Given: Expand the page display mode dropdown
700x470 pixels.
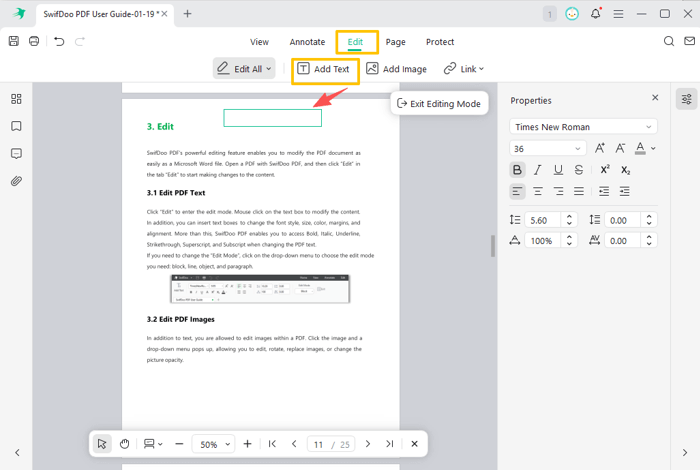Looking at the screenshot, I should tap(160, 444).
